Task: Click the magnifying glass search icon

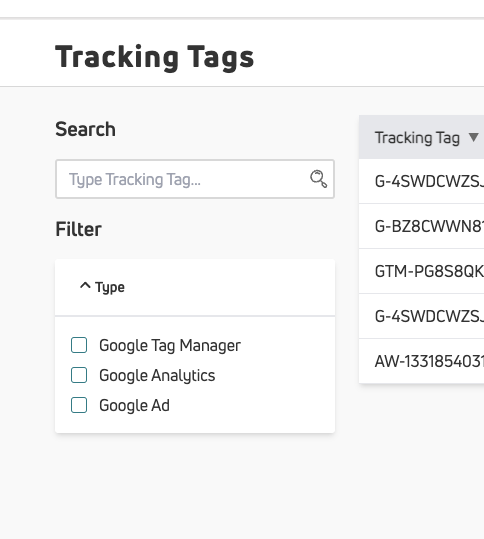Action: click(318, 179)
